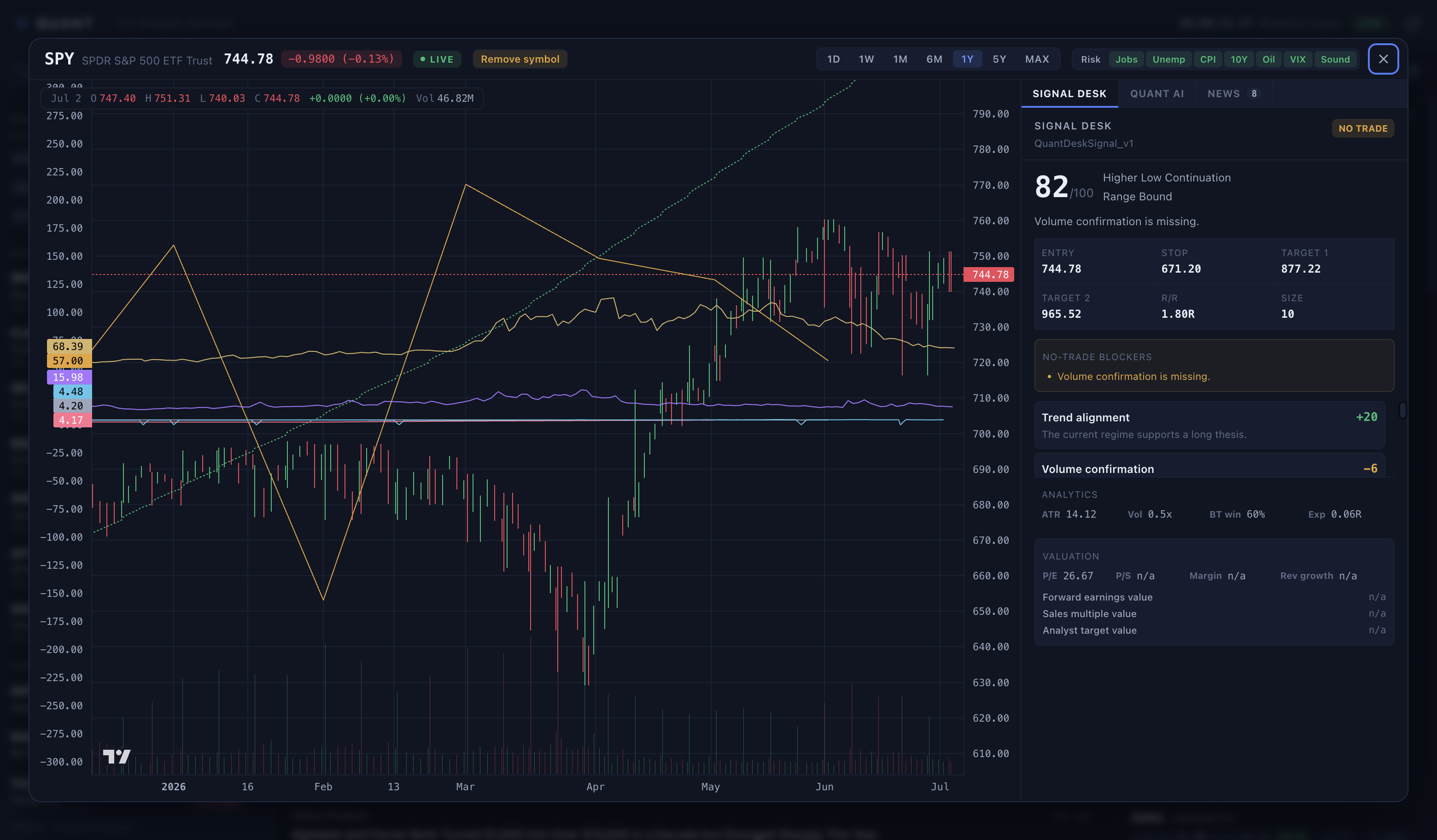This screenshot has height=840, width=1437.
Task: Click the Higher Low Continuation label
Action: pyautogui.click(x=1166, y=177)
